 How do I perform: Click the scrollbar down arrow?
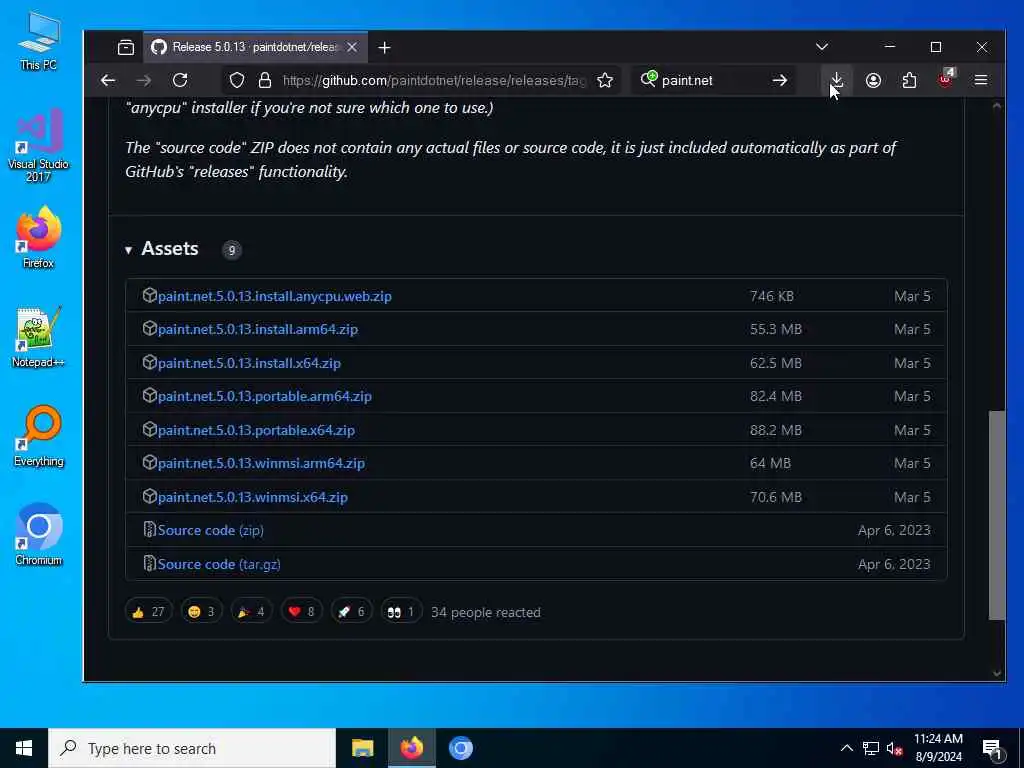(x=997, y=673)
